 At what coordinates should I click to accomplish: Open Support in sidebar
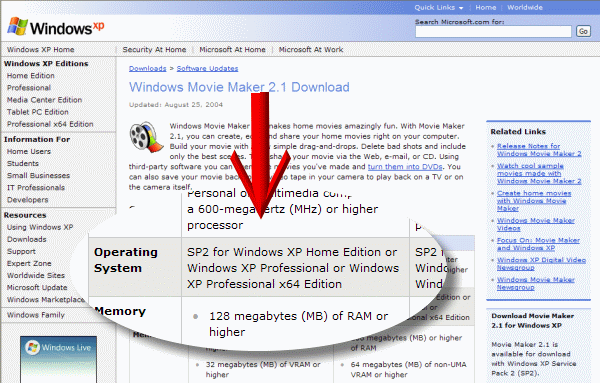tap(21, 251)
